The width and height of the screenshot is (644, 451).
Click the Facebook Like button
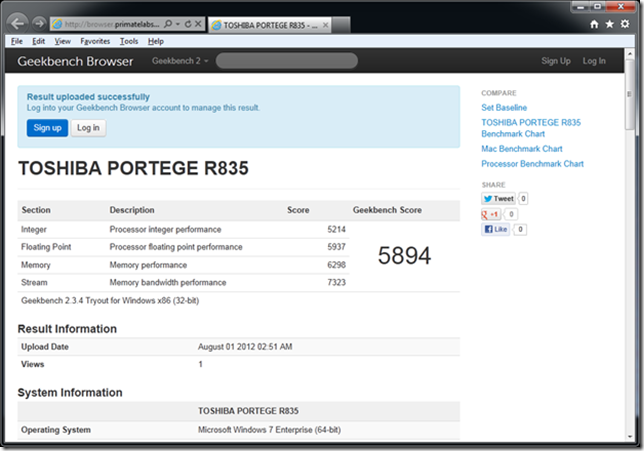coord(495,229)
